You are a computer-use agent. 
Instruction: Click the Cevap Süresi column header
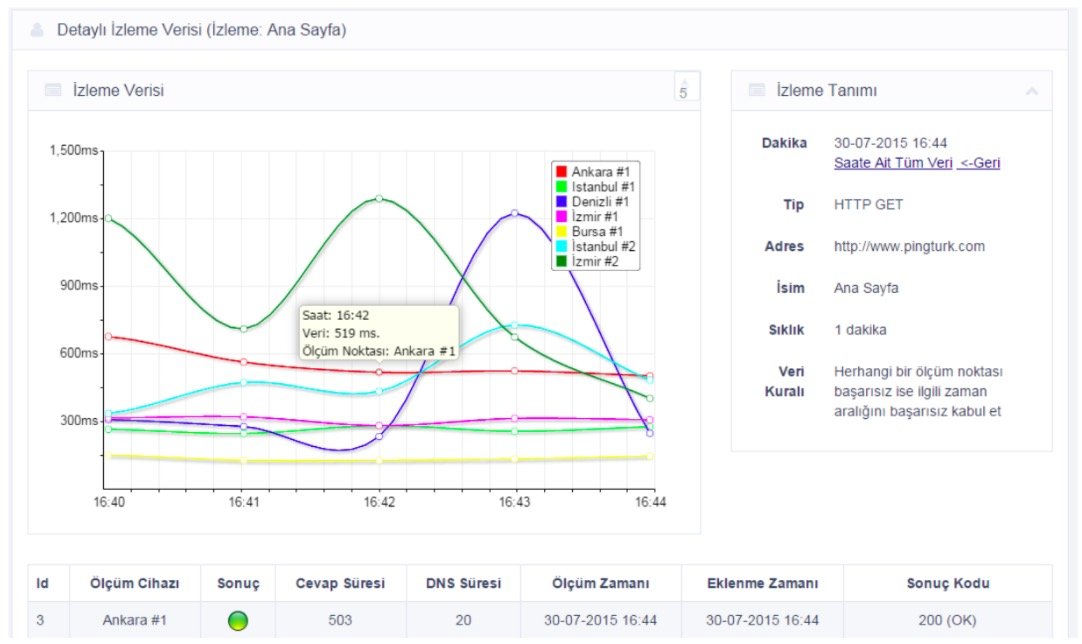coord(340,583)
